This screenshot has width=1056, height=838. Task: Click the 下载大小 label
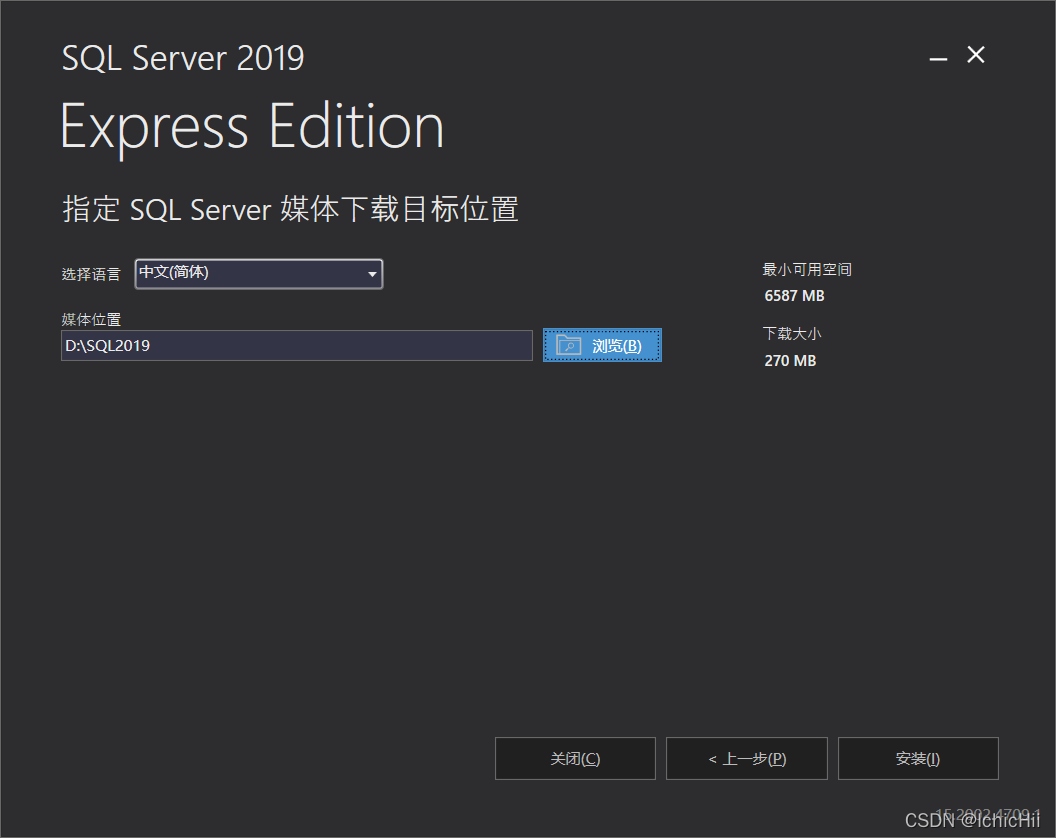(x=792, y=333)
